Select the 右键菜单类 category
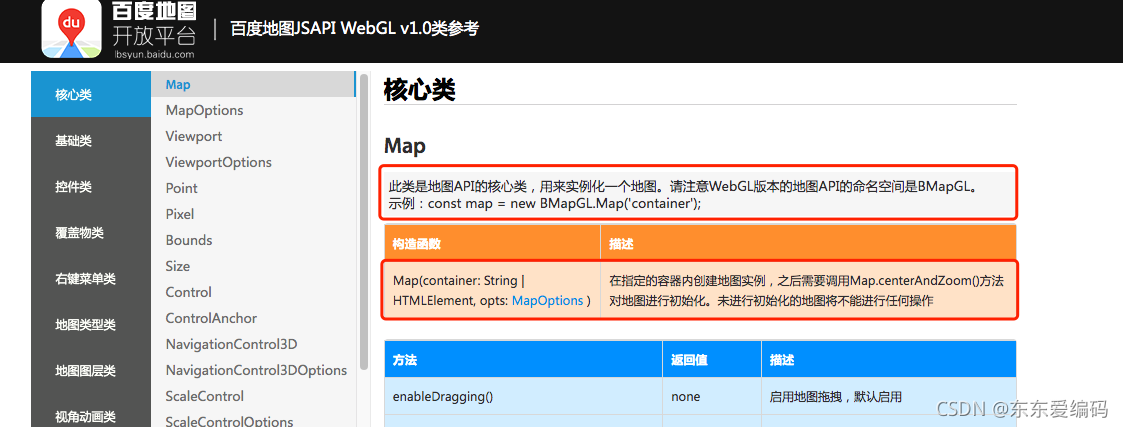Screen dimensions: 1123x427 click(x=91, y=279)
